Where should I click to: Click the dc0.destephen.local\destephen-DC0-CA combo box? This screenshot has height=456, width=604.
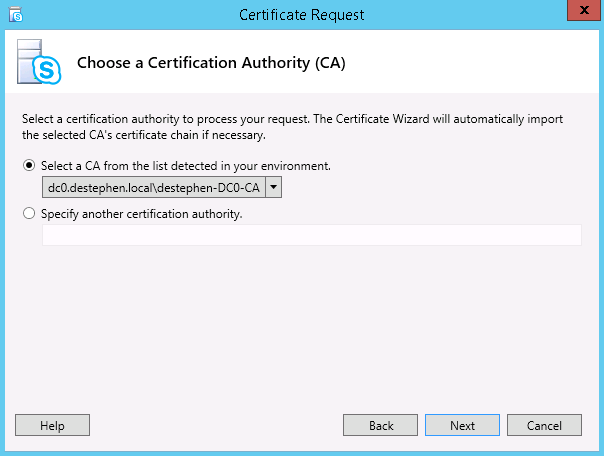coord(162,187)
